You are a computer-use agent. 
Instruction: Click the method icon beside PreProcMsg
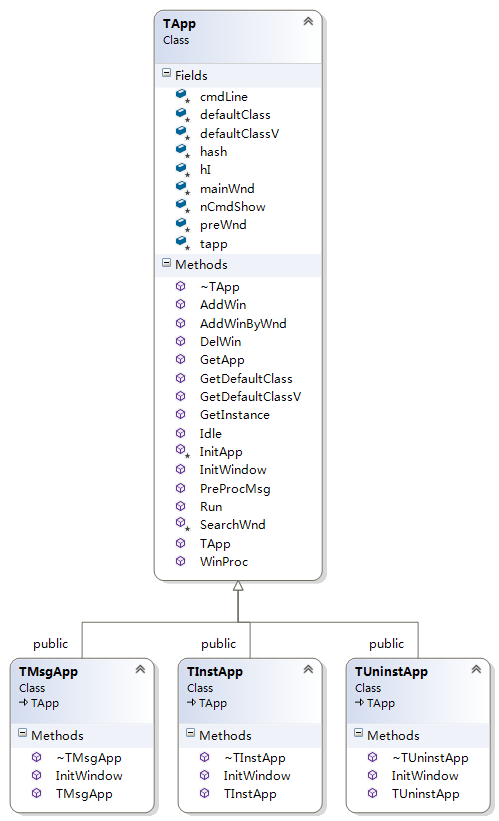click(181, 488)
